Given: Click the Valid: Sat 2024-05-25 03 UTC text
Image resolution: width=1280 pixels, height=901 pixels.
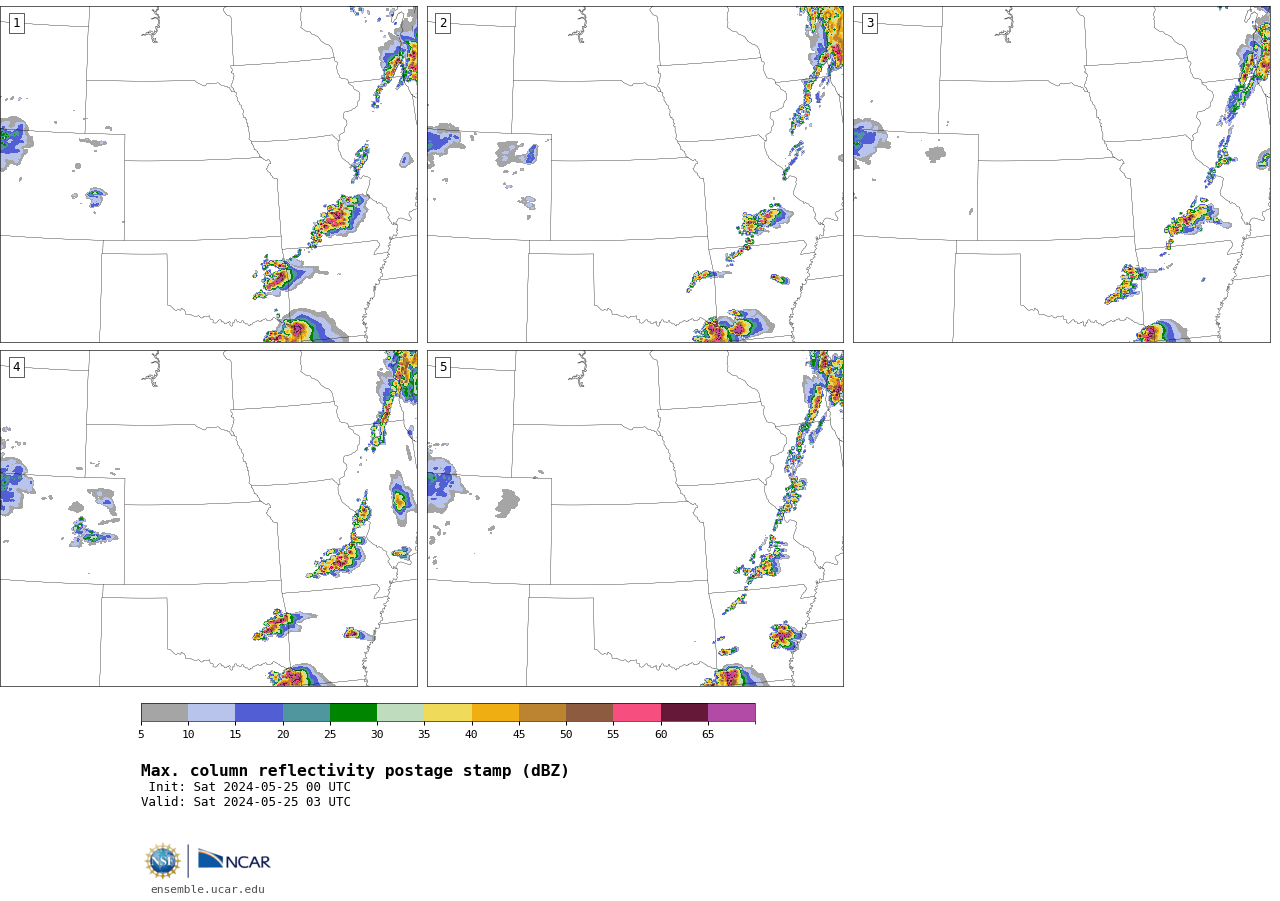Looking at the screenshot, I should [x=246, y=802].
